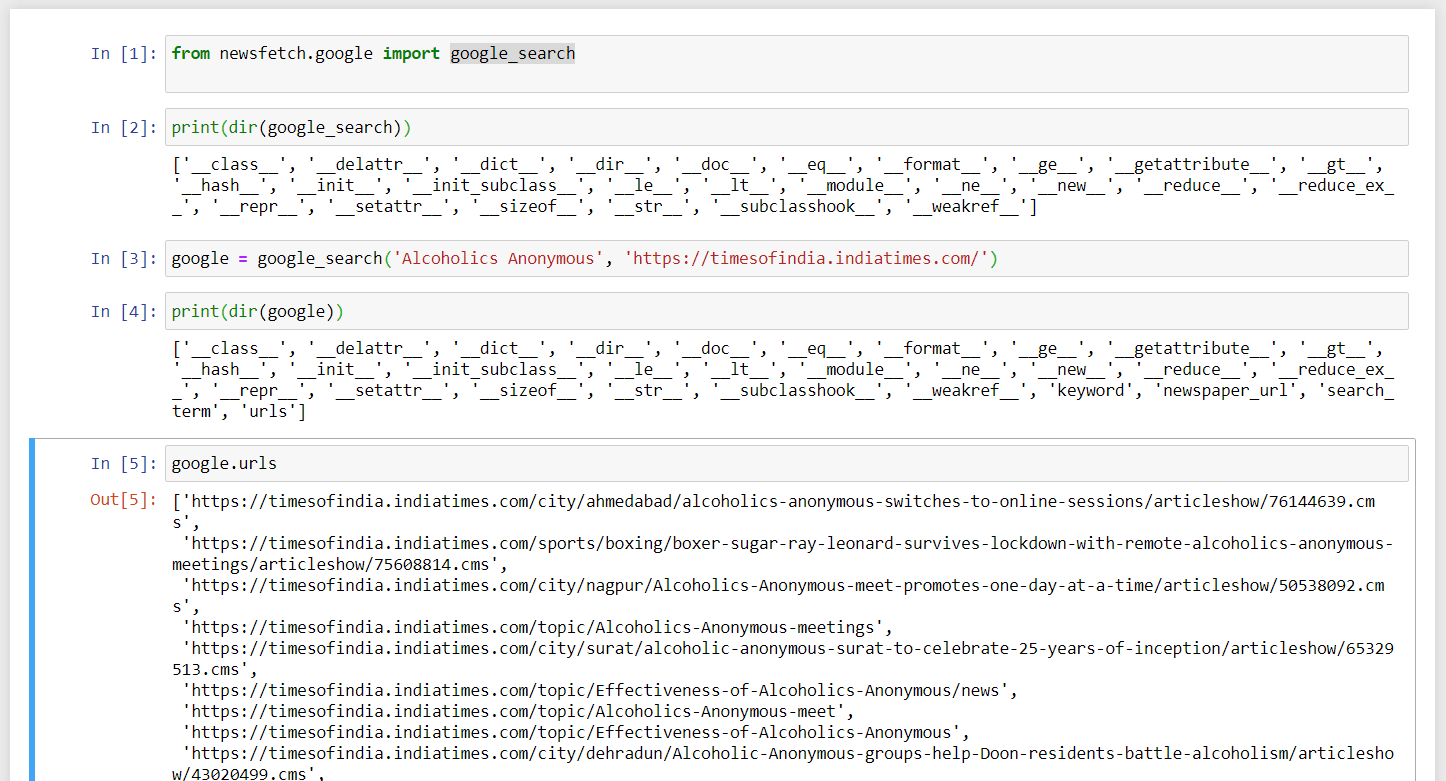Click newsfetch.google module name in cell 1
The image size is (1446, 781).
[x=296, y=54]
